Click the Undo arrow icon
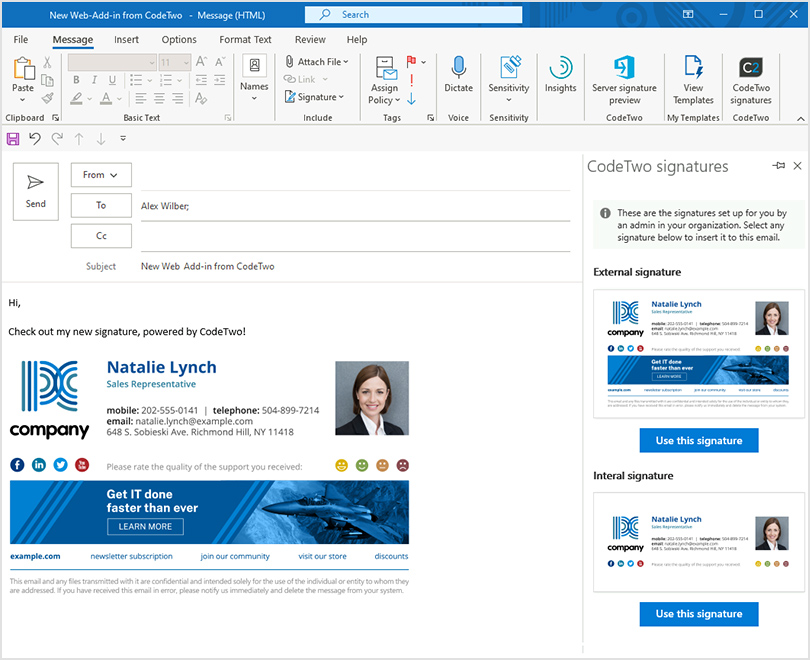This screenshot has width=810, height=660. coord(35,139)
